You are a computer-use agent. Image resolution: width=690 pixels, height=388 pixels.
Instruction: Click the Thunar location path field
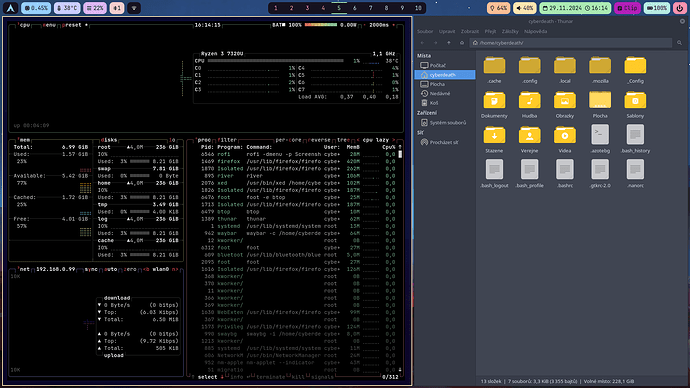tap(571, 43)
